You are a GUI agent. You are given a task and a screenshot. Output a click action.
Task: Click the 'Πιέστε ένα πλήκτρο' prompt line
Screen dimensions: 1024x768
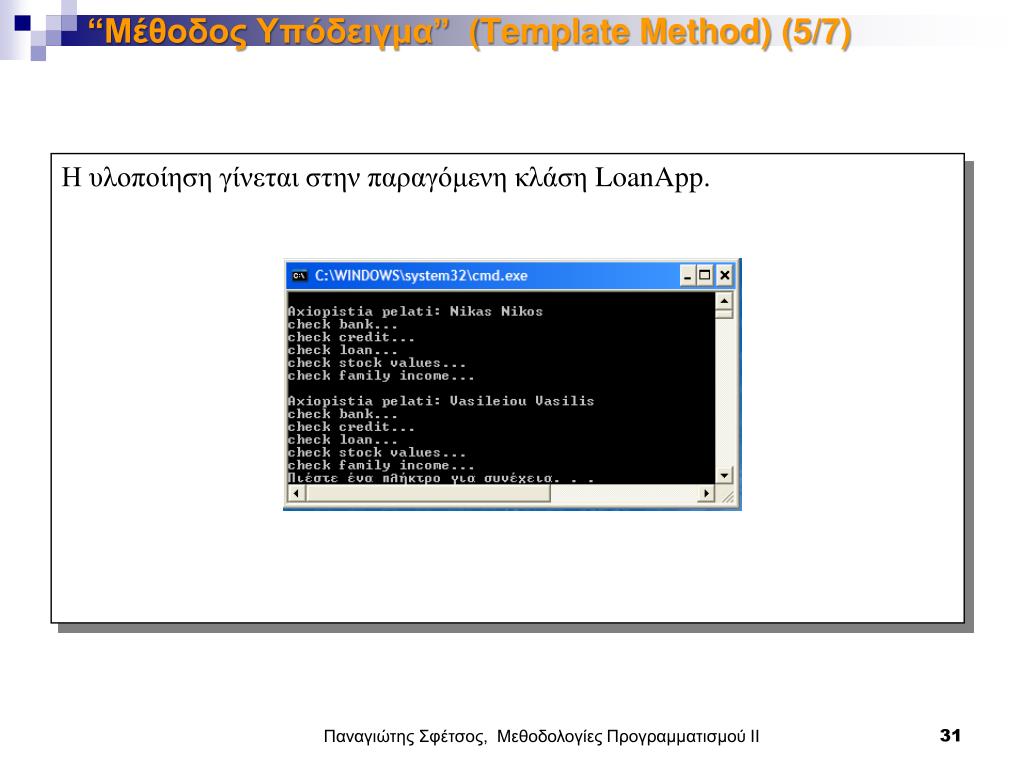click(441, 478)
